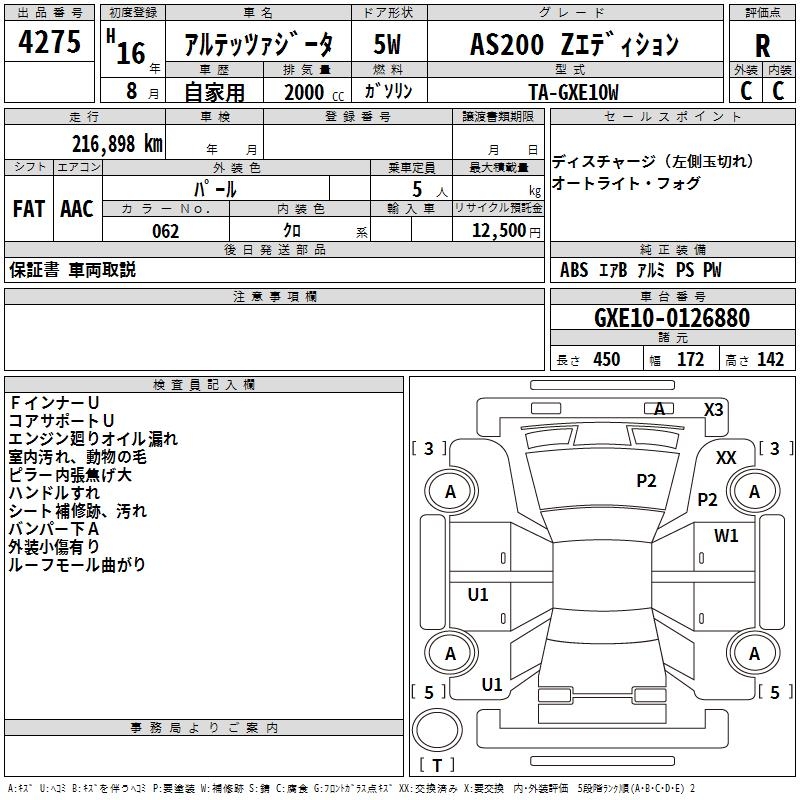The height and width of the screenshot is (800, 800).
Task: Click the color number 062 field
Action: tap(165, 231)
